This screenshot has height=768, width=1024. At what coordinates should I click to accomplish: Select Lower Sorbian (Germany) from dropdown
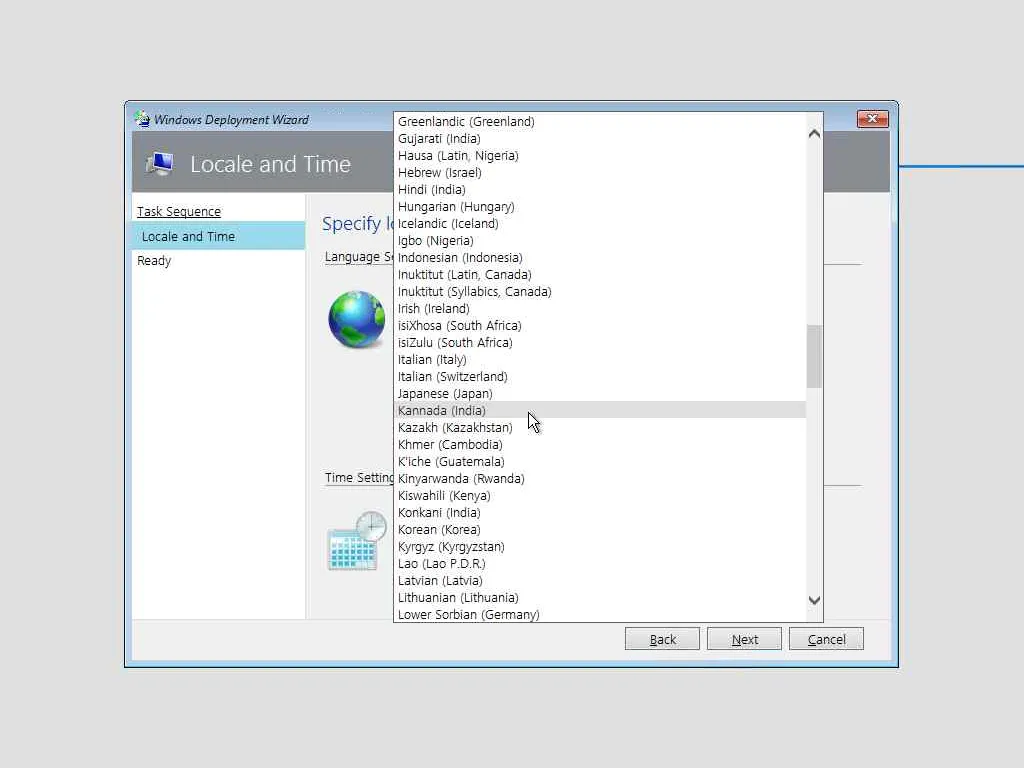(600, 614)
